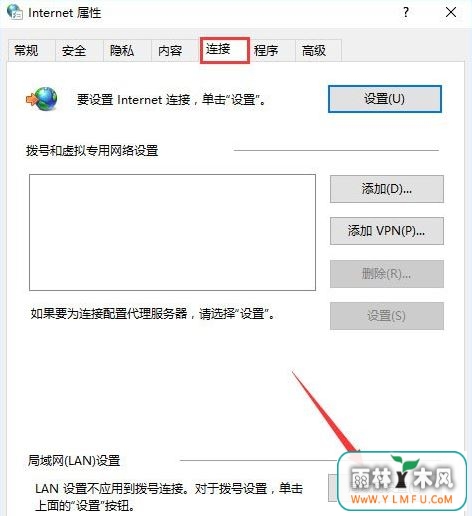Click the Internet 属性 title bar icon

tap(15, 12)
